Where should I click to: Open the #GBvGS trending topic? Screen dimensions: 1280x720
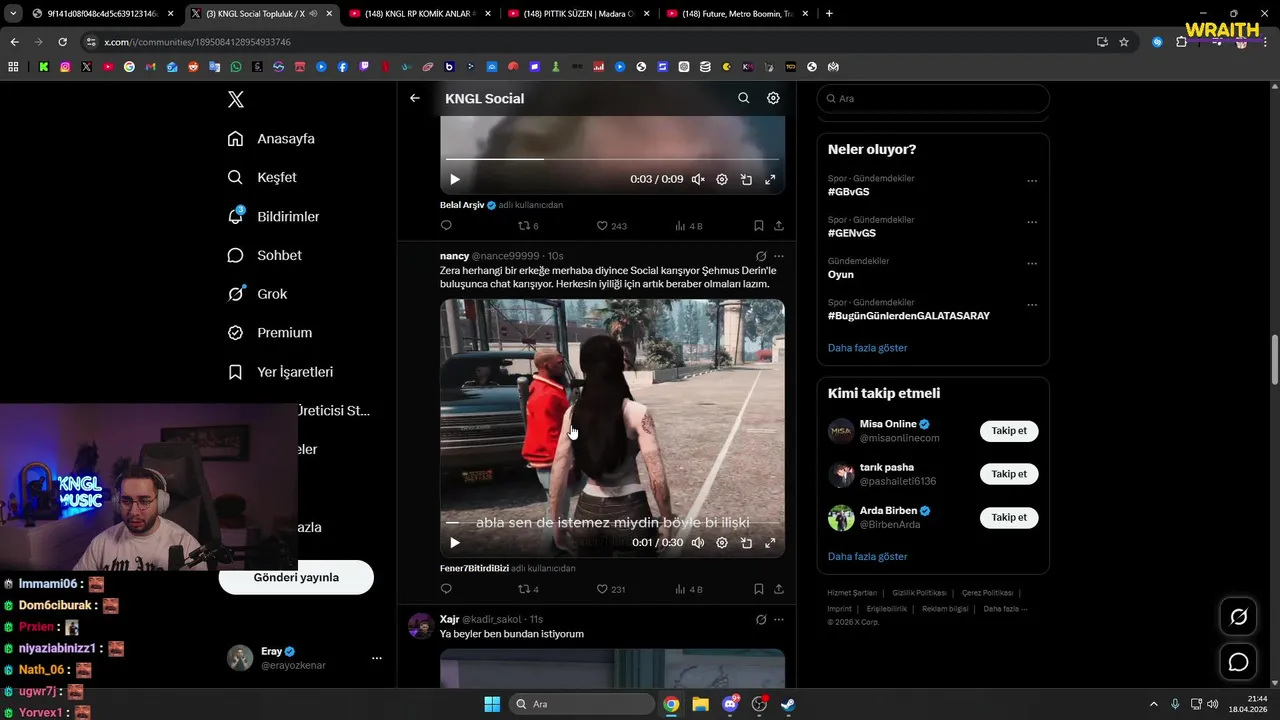pos(849,191)
